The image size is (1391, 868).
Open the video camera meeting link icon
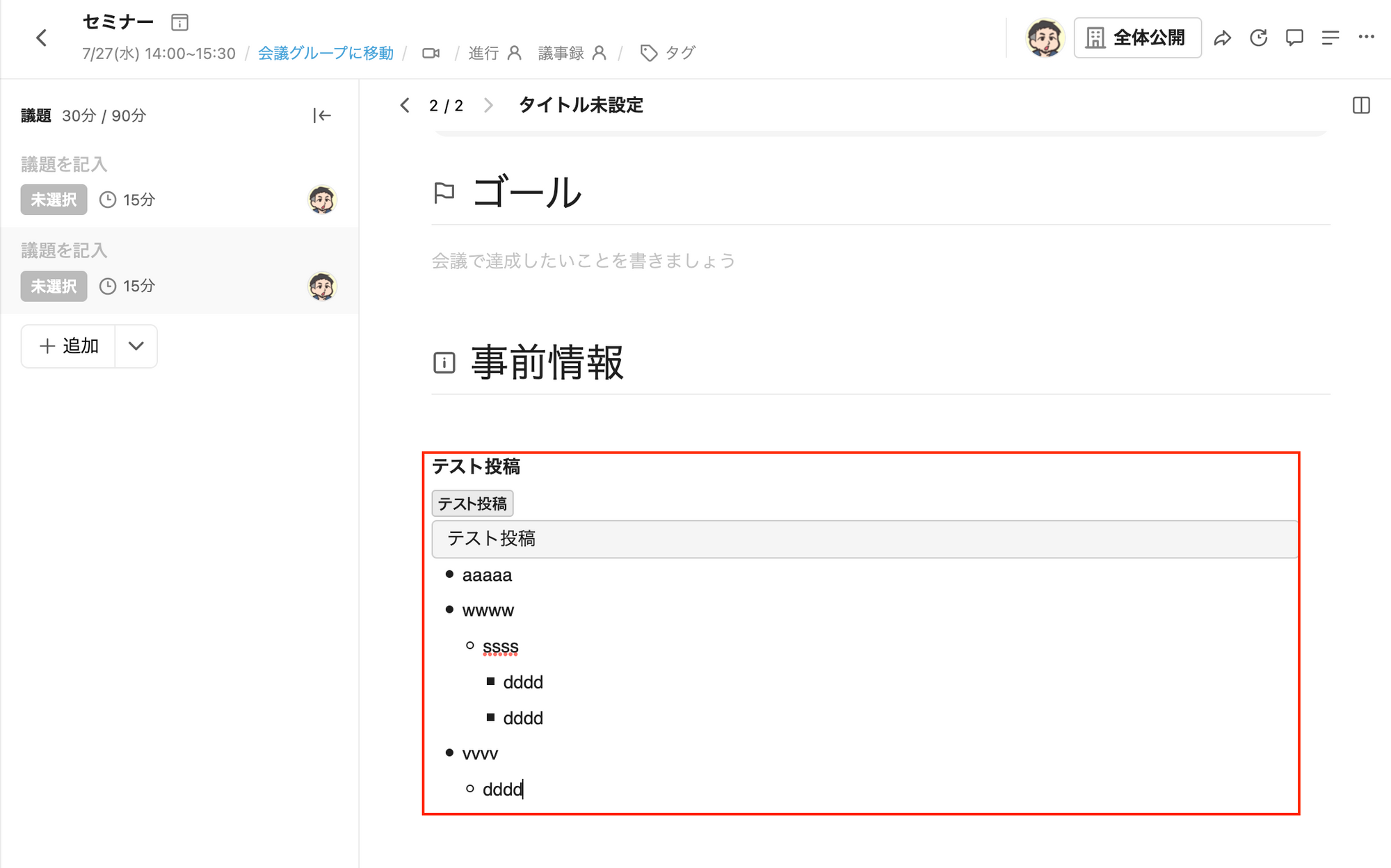(431, 53)
